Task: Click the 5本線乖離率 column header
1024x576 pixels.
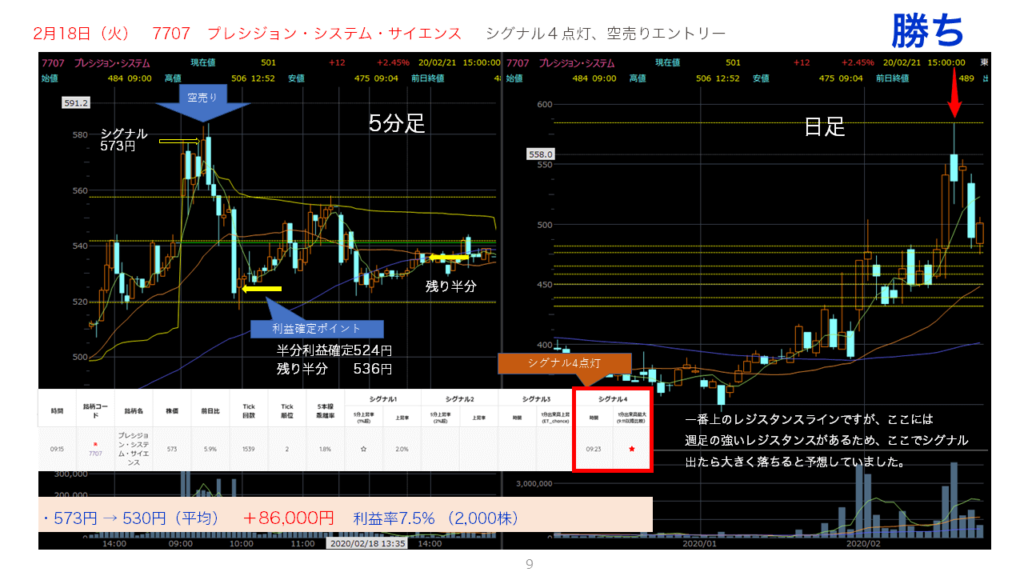Action: (325, 411)
